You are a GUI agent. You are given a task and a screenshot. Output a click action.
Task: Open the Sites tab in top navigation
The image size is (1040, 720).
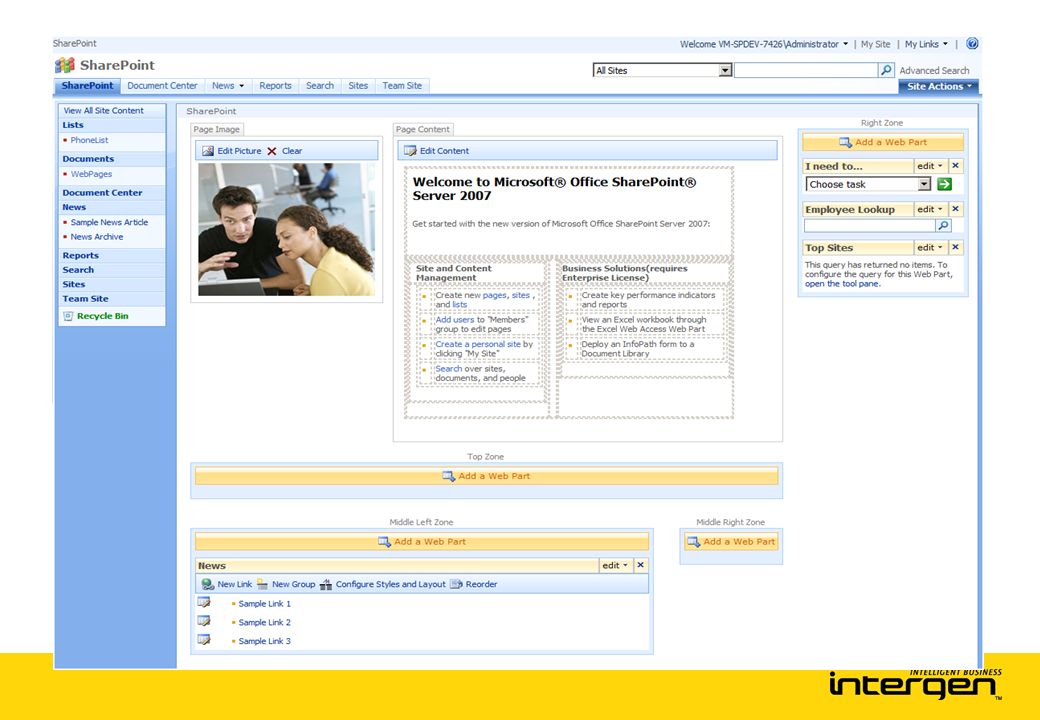point(358,86)
